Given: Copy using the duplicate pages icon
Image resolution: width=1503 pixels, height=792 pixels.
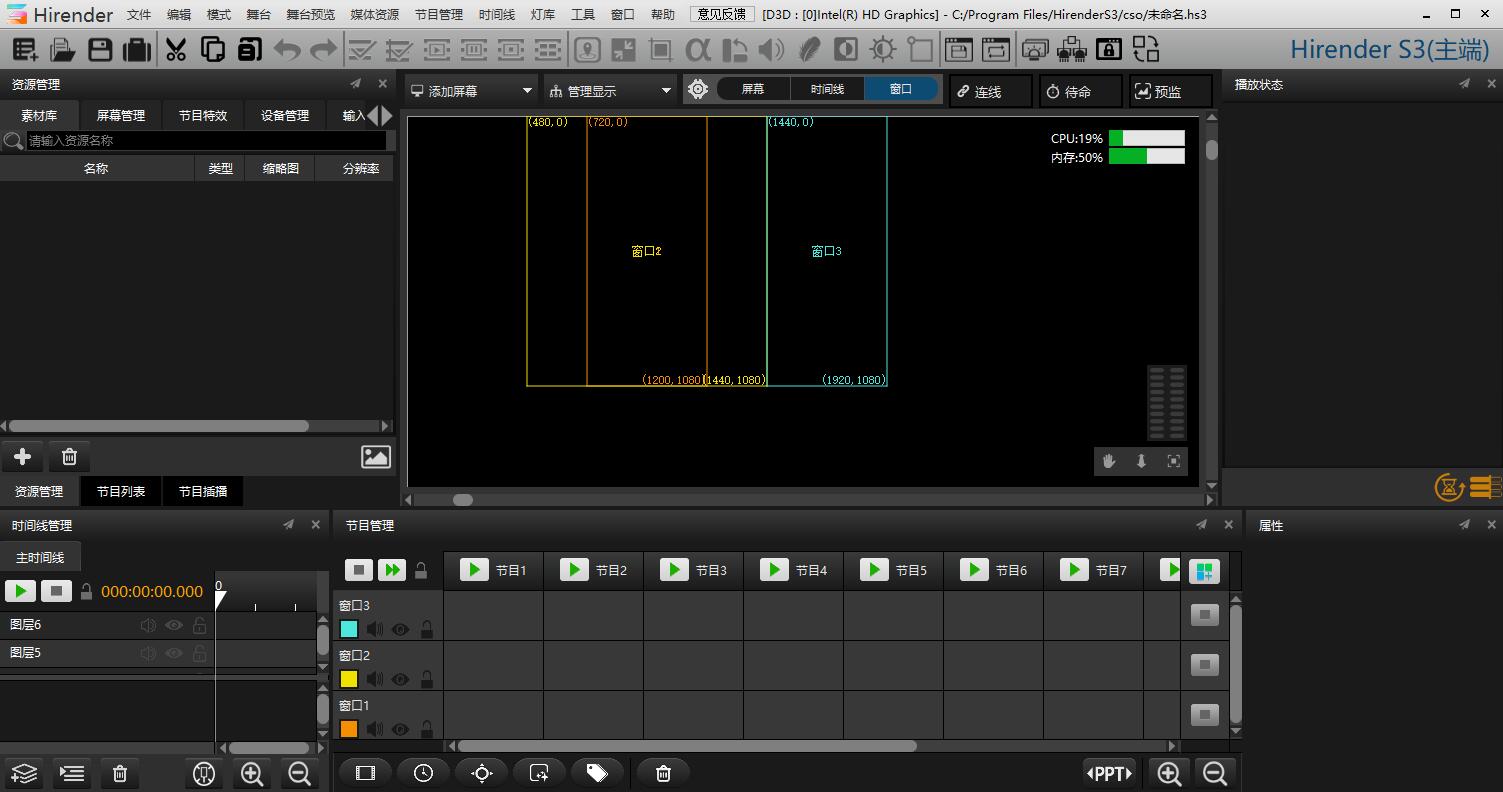Looking at the screenshot, I should click(x=213, y=49).
